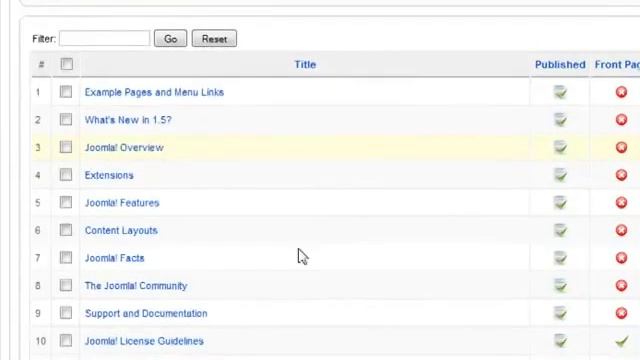Click front page red icon for Joomla! Features

[621, 202]
